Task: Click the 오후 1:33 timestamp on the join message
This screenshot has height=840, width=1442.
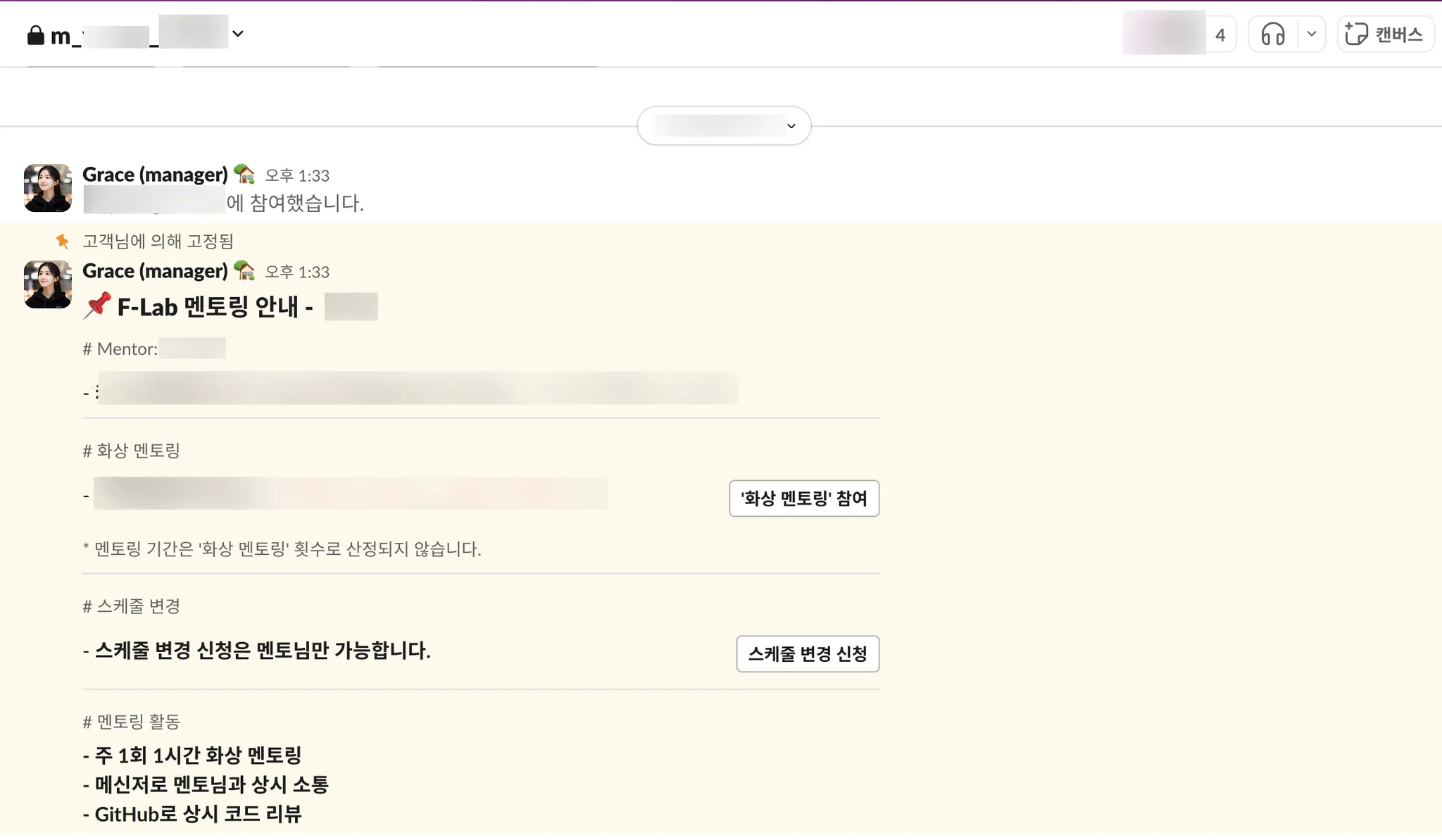Action: tap(297, 175)
